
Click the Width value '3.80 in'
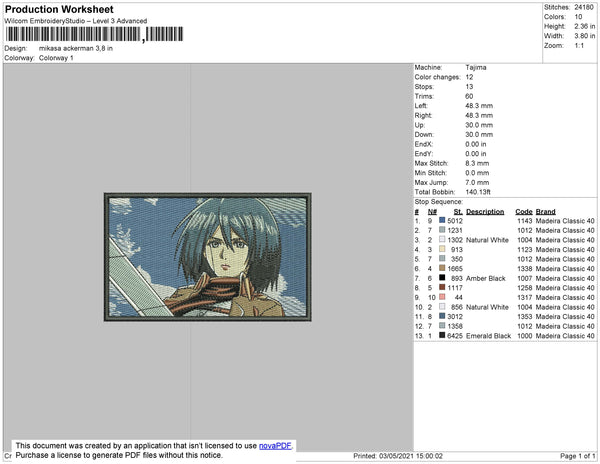(x=585, y=36)
